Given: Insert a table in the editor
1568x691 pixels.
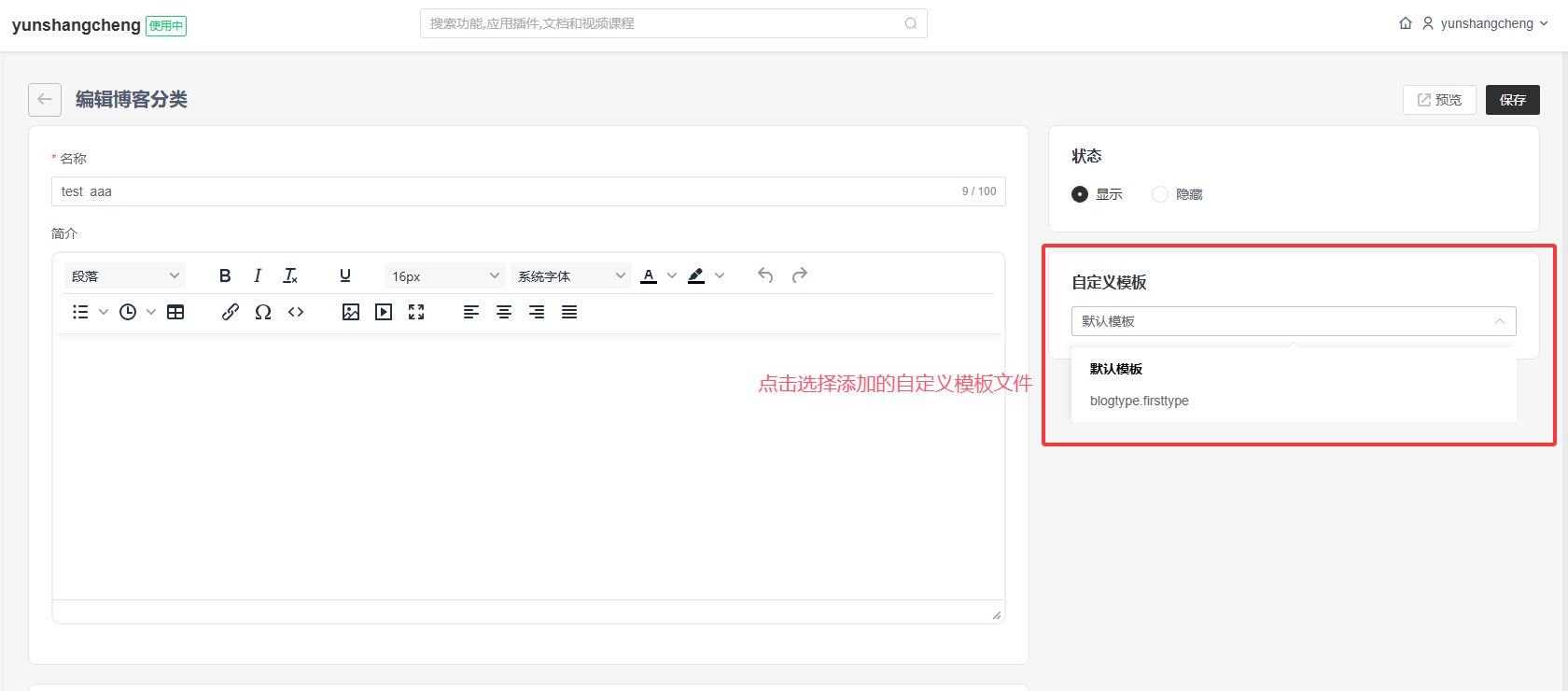Looking at the screenshot, I should pos(175,312).
